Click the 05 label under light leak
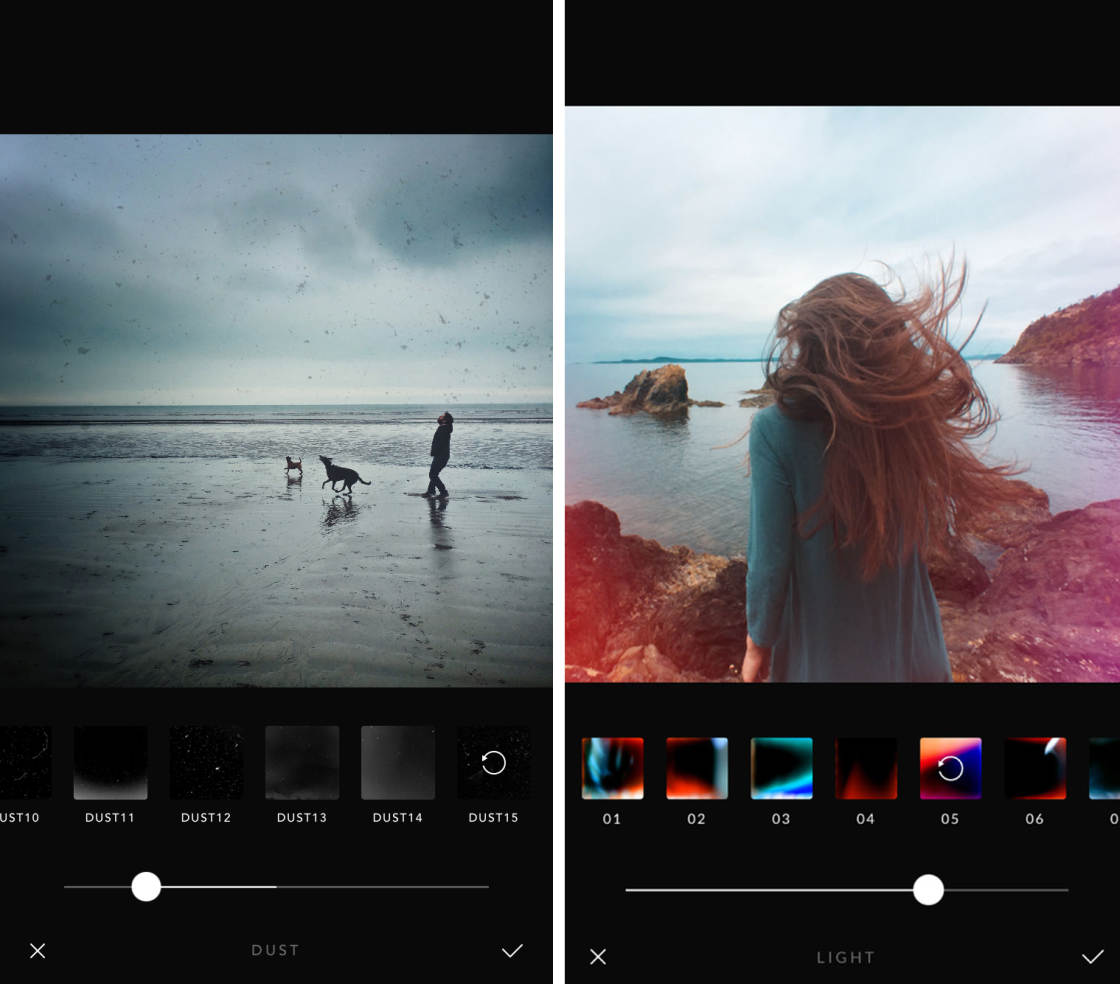This screenshot has width=1120, height=984. coord(950,819)
